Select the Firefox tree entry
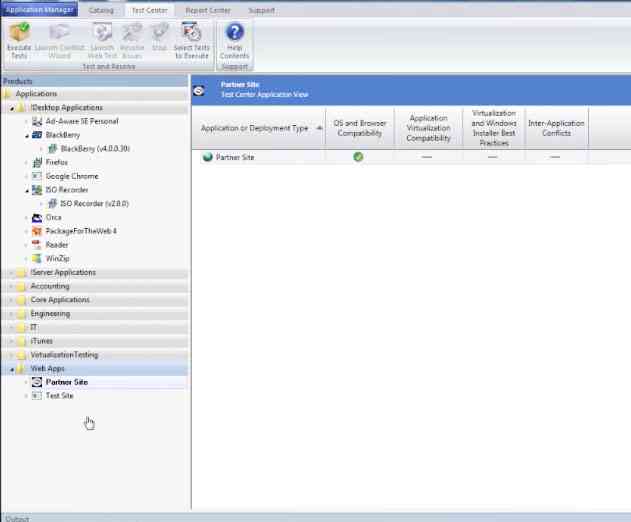The width and height of the screenshot is (631, 522). point(57,162)
